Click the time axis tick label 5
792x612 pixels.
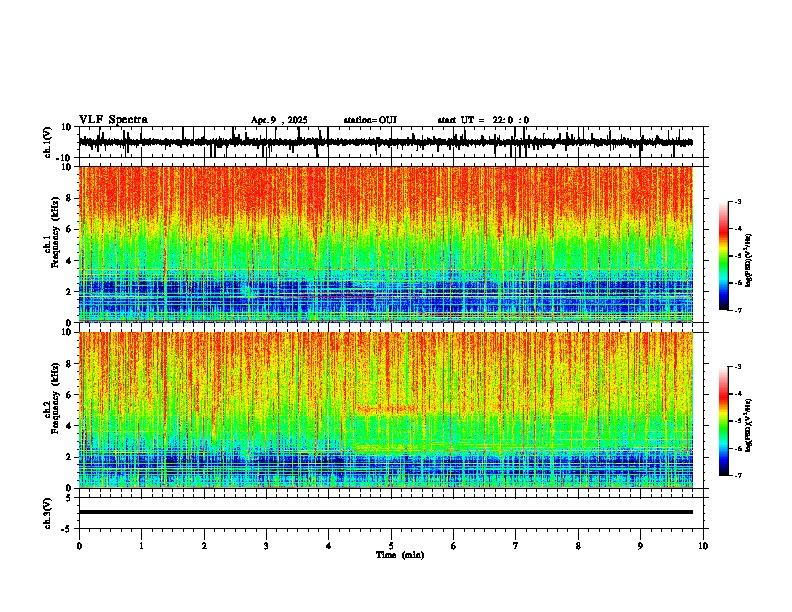[x=391, y=546]
